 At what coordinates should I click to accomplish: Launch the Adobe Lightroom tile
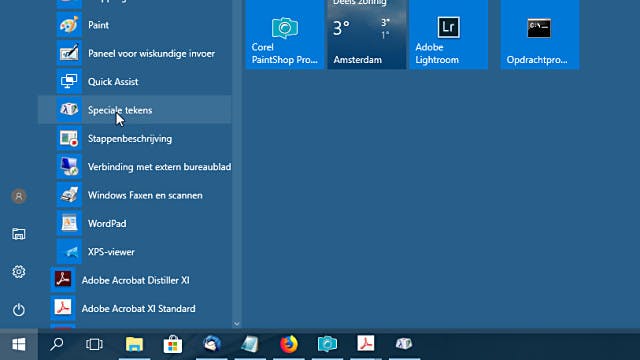coord(449,35)
